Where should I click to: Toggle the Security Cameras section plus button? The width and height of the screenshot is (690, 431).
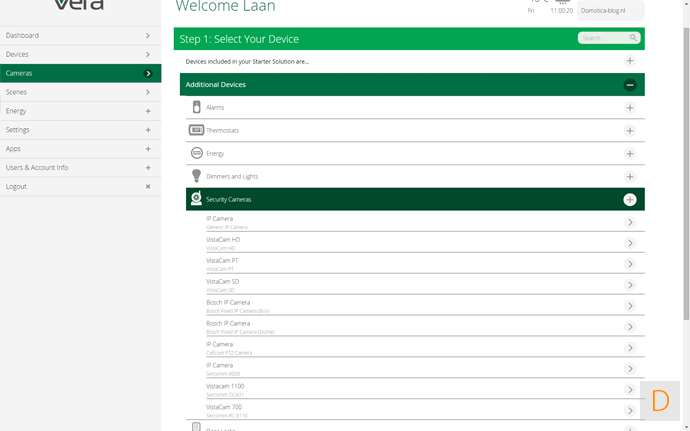pos(630,200)
